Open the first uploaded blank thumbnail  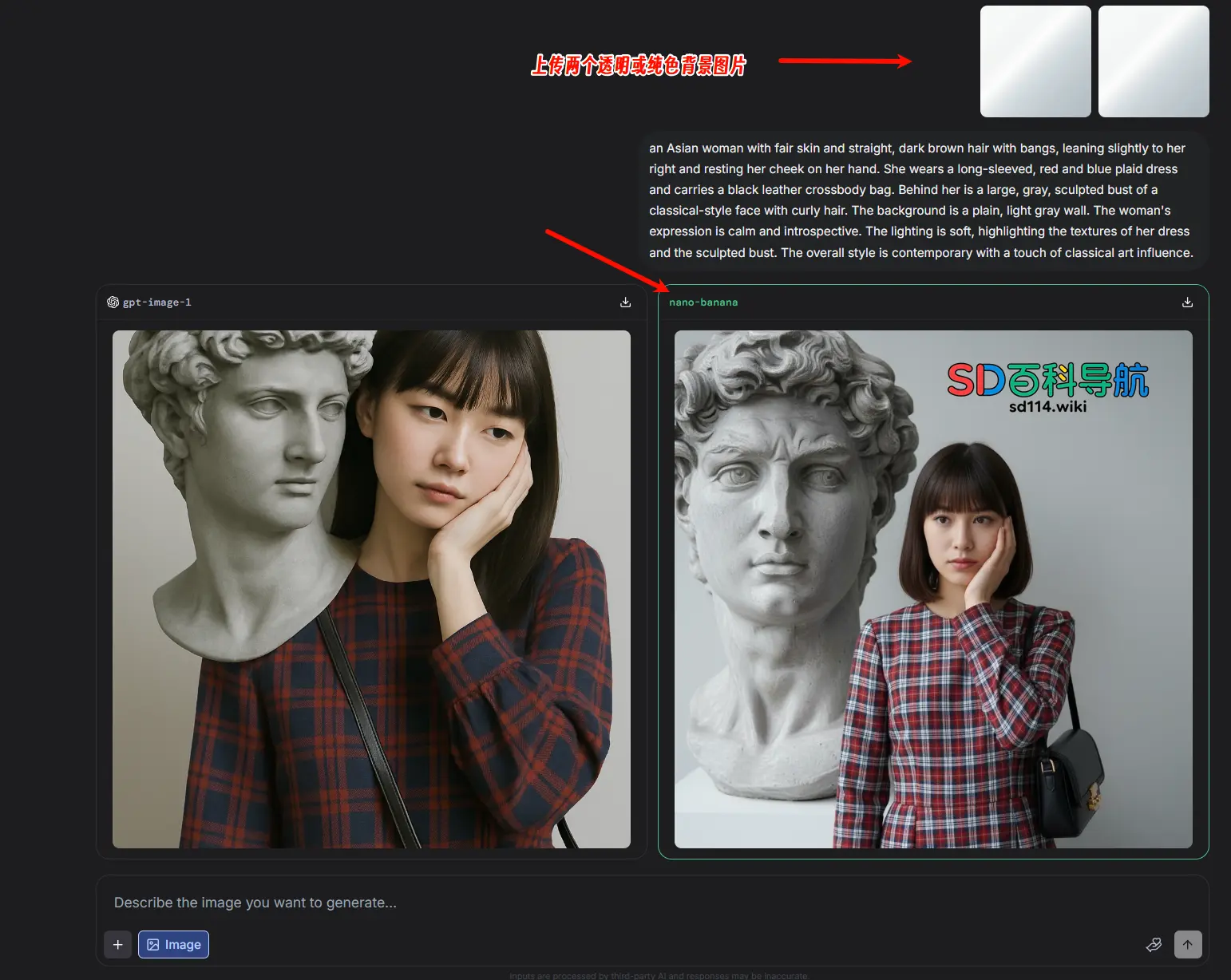coord(1035,61)
